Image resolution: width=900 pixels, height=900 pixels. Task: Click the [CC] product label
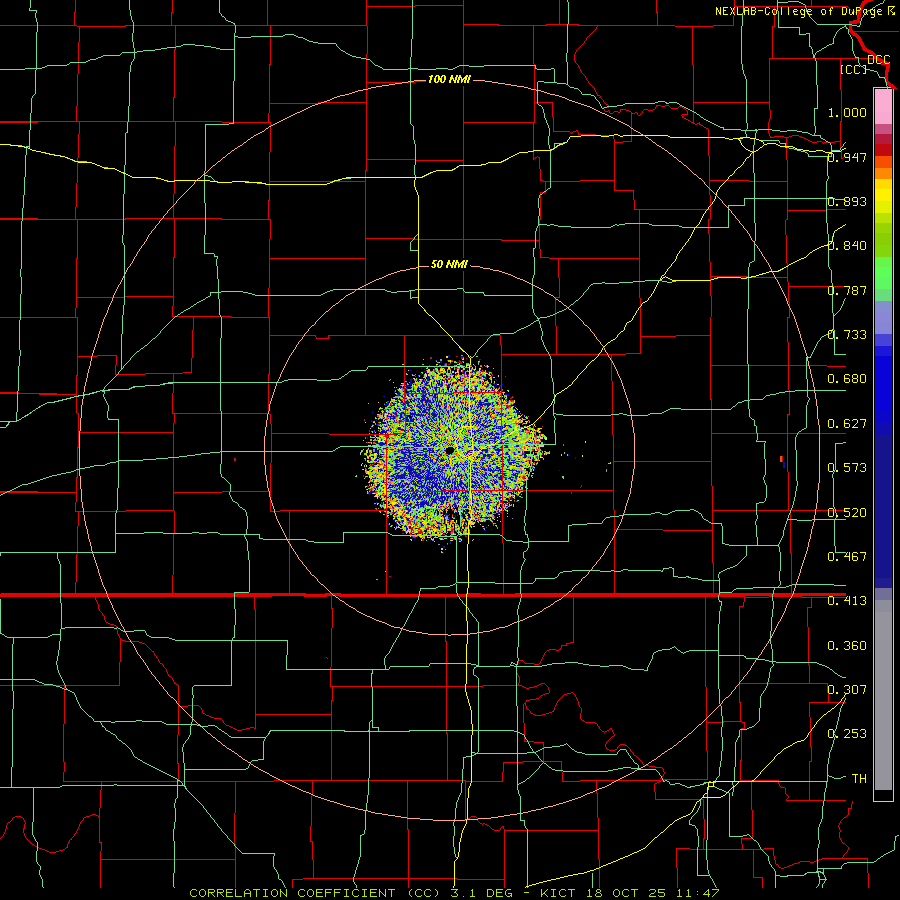(853, 69)
